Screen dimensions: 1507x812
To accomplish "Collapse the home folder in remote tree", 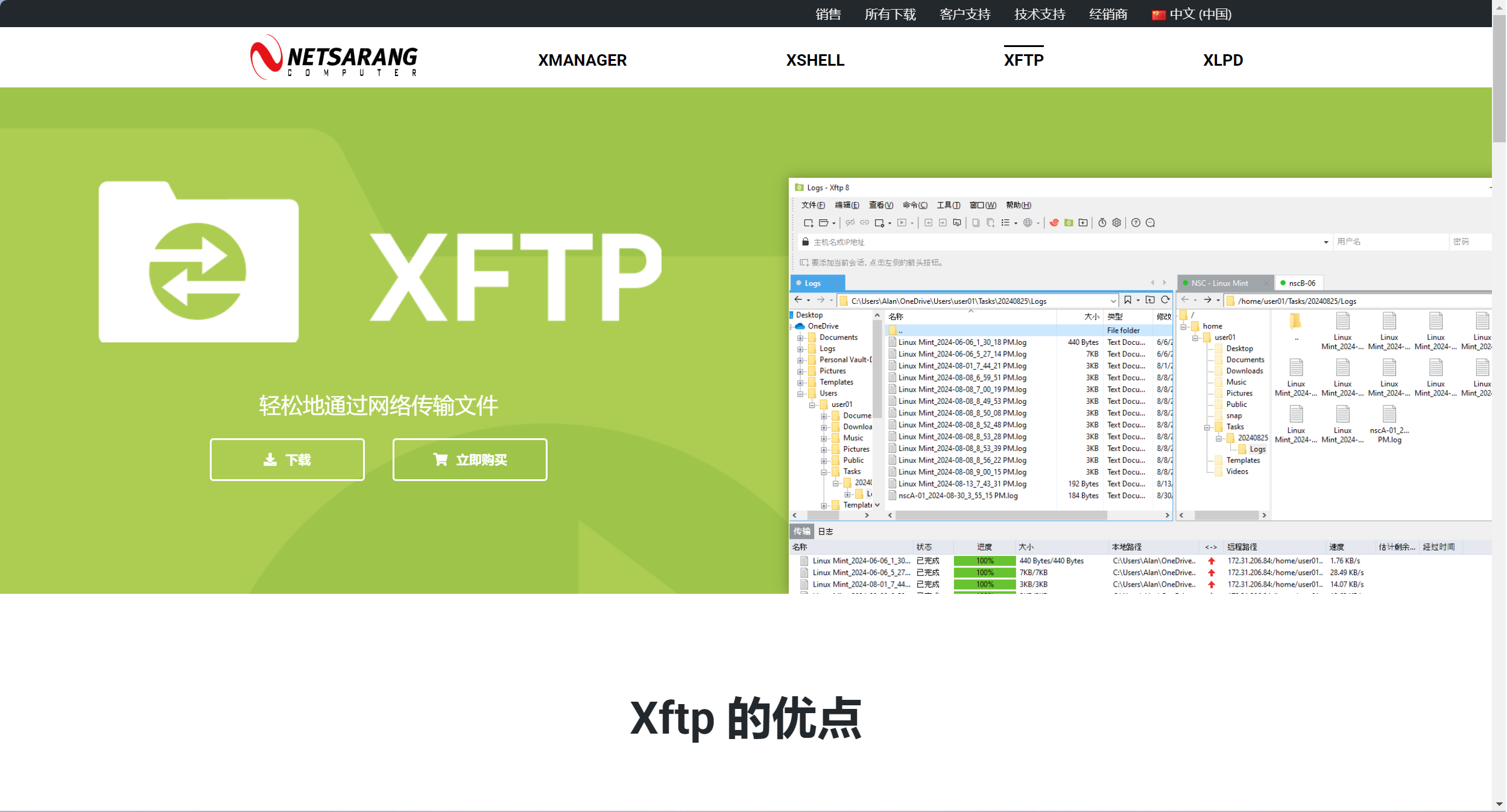I will [1184, 327].
